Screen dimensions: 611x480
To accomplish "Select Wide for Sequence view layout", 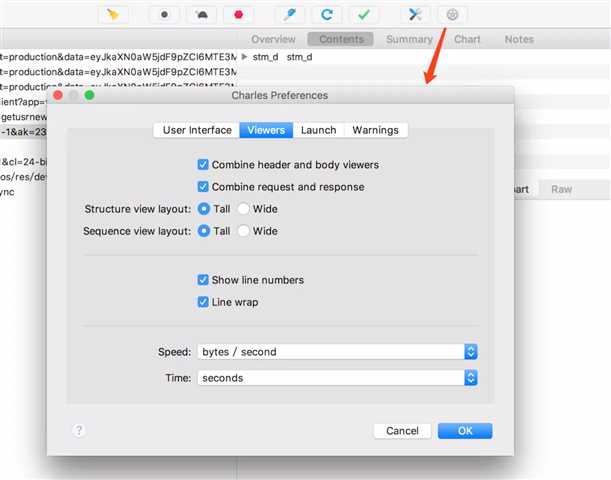I will click(243, 231).
